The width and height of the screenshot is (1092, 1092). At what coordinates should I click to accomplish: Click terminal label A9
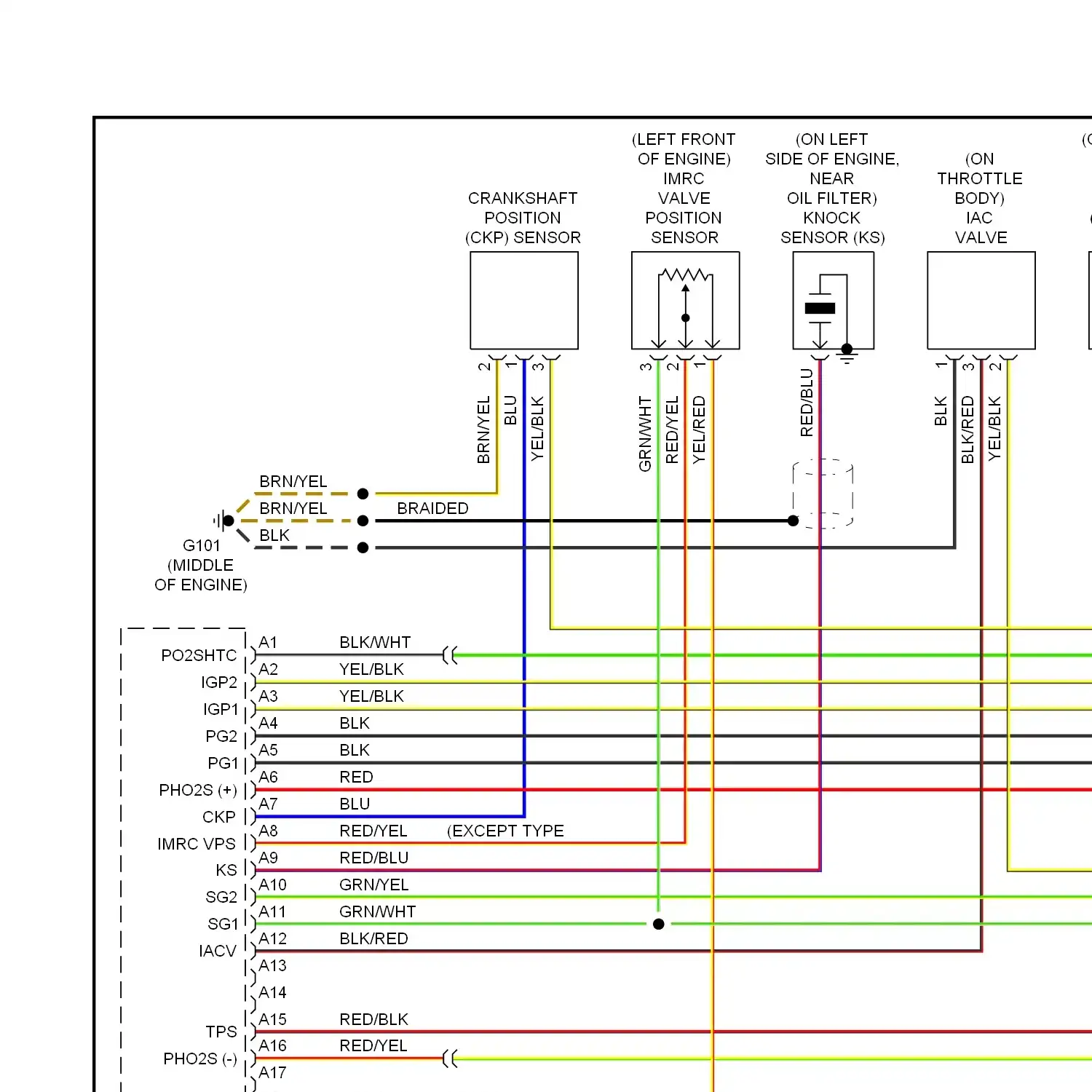[268, 858]
